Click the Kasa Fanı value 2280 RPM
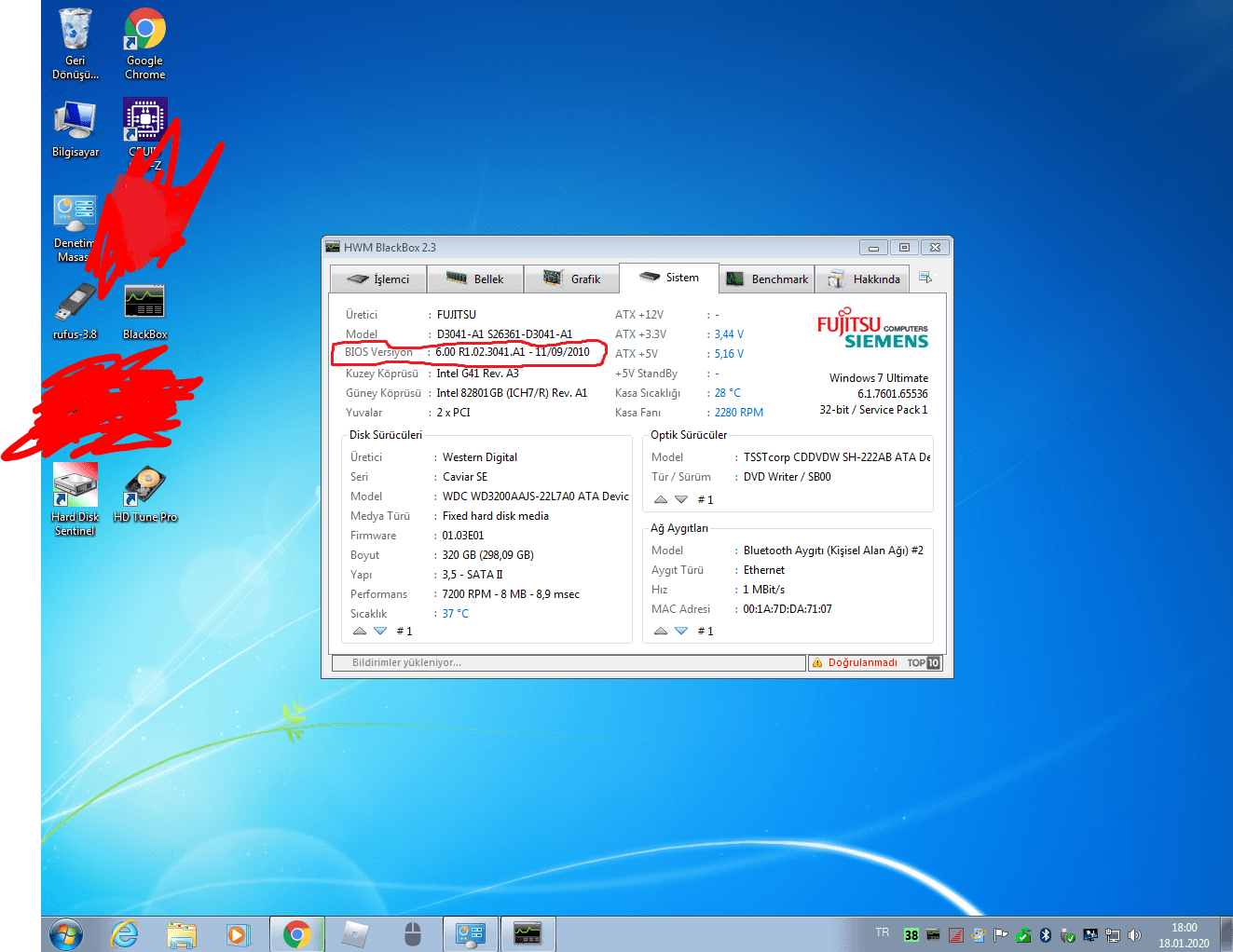 tap(739, 413)
